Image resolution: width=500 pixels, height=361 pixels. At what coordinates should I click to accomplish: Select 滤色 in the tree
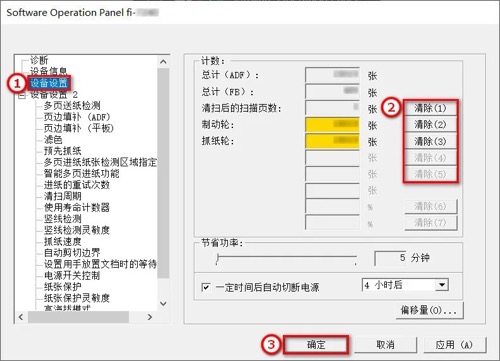tap(53, 139)
